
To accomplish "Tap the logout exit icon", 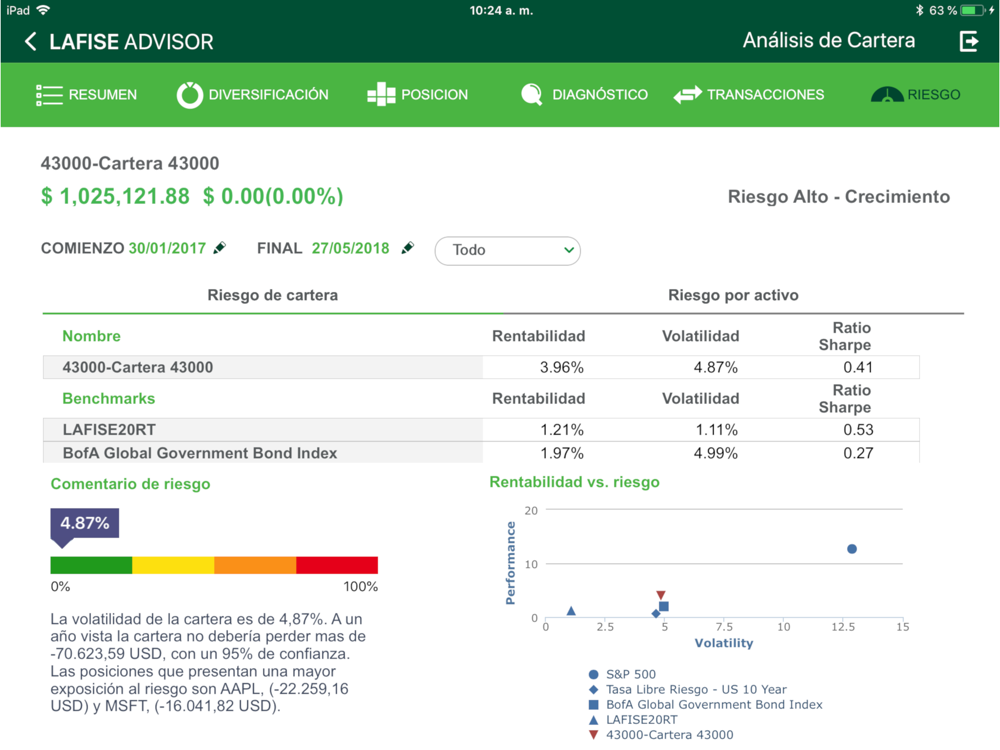I will pos(969,41).
